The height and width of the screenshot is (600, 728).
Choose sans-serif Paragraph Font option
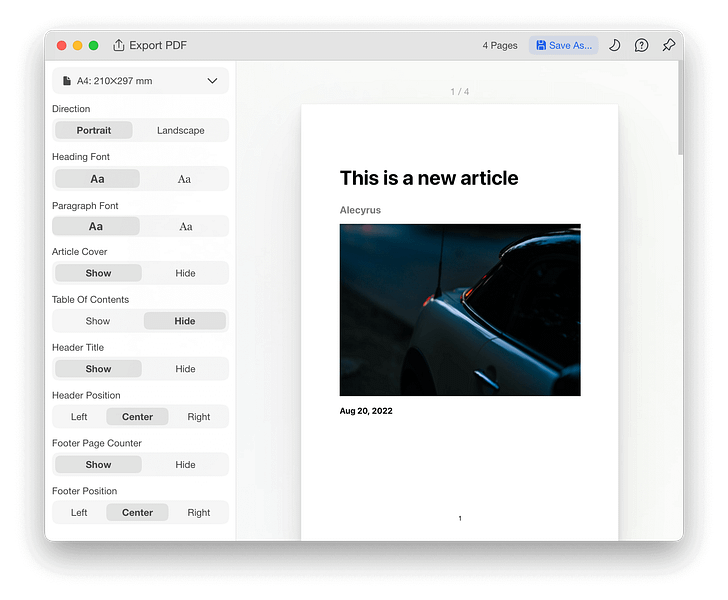[x=96, y=226]
